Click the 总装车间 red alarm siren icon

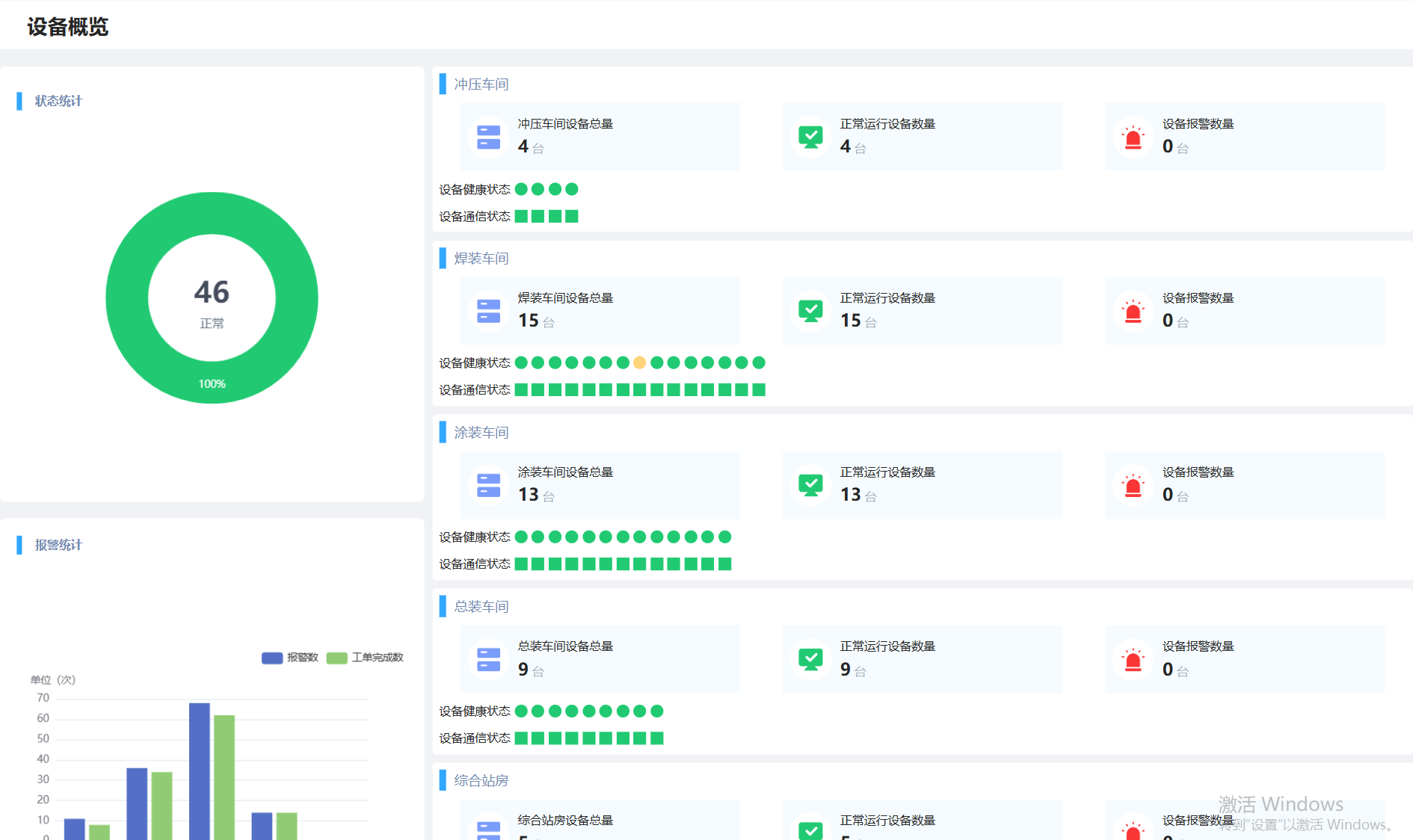pos(1133,660)
